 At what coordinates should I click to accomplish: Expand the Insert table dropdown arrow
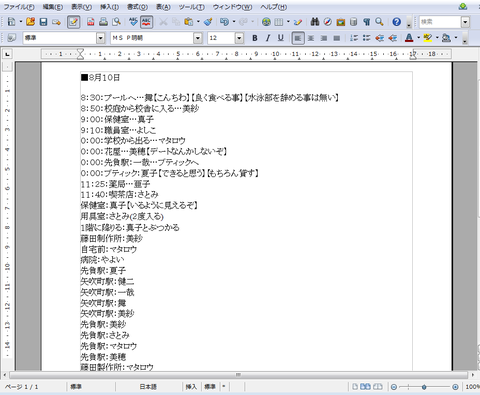pos(288,22)
